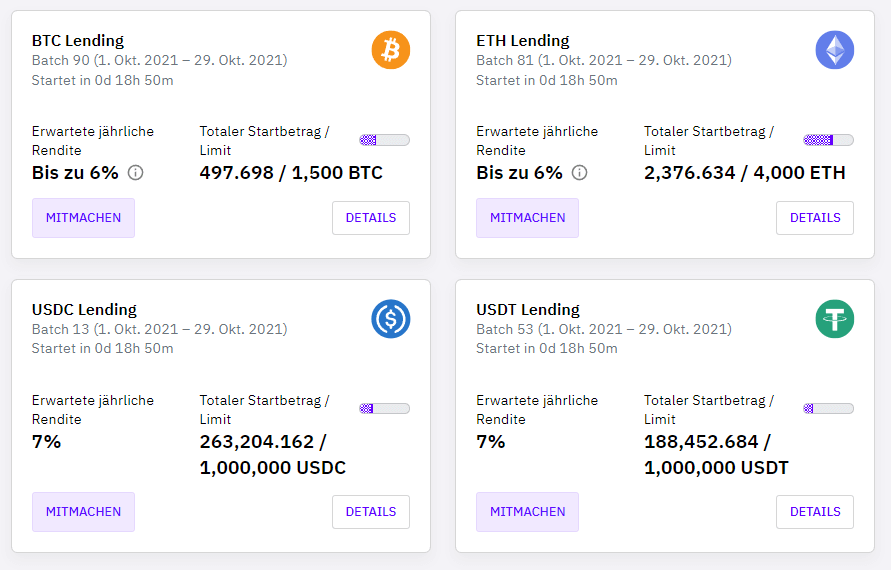Viewport: 891px width, 570px height.
Task: Click the USDC coin logo icon
Action: tap(391, 319)
